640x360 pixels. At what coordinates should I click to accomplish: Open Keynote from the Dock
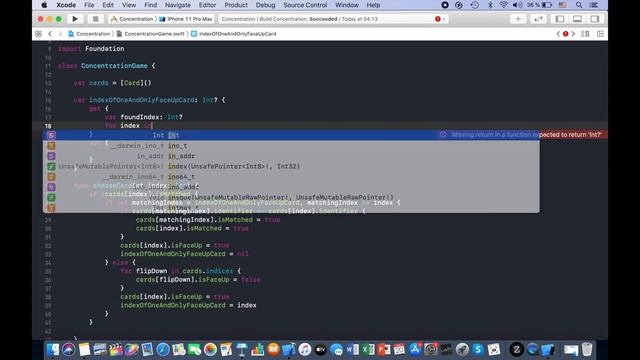242,349
